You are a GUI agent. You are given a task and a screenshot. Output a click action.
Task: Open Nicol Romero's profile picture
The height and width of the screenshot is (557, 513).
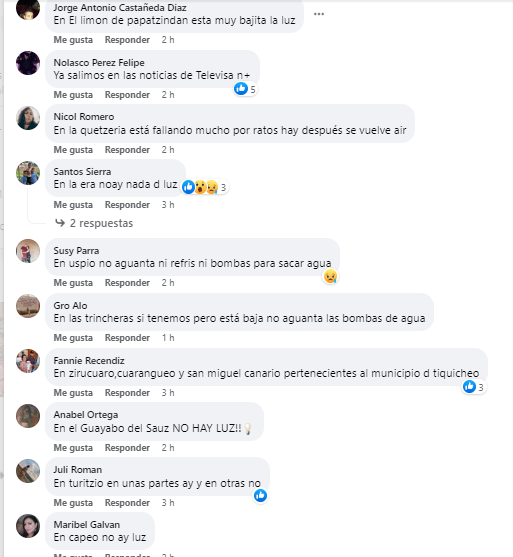click(28, 118)
